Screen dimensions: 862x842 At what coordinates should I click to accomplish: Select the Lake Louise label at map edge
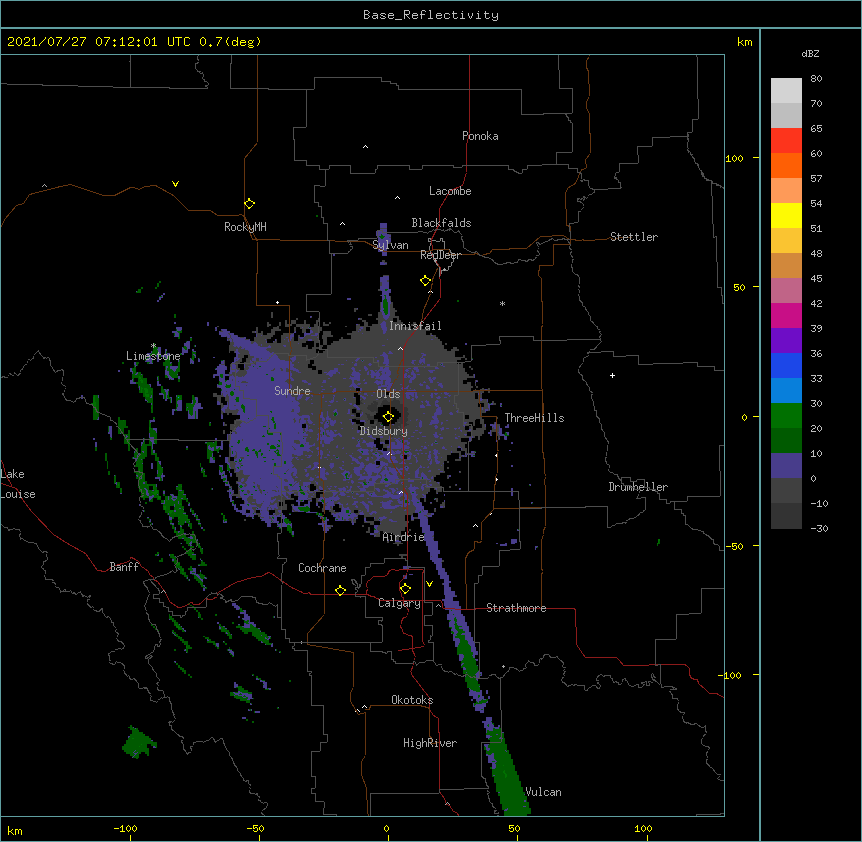pos(18,484)
